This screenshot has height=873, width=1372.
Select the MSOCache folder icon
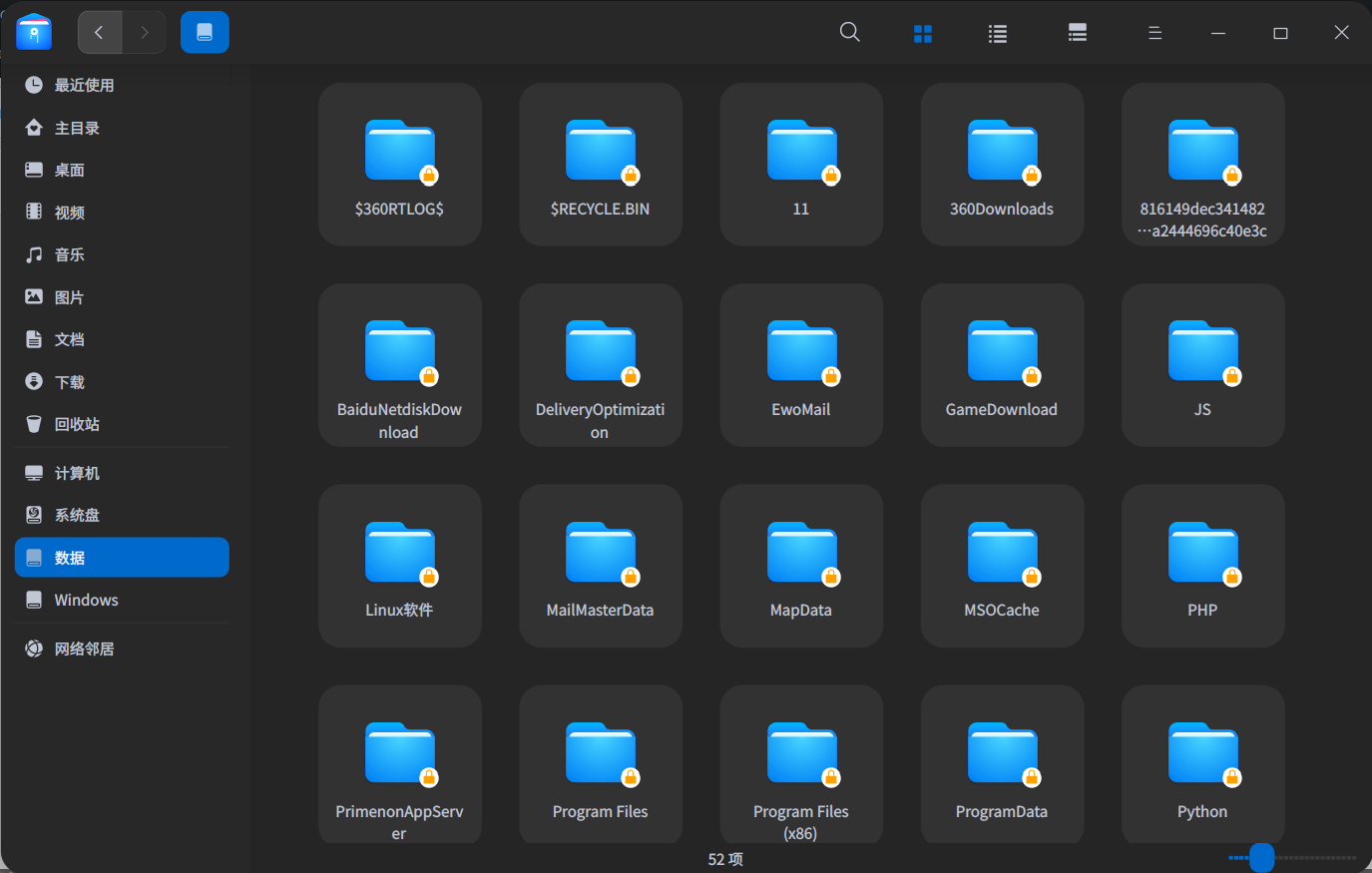point(1003,553)
